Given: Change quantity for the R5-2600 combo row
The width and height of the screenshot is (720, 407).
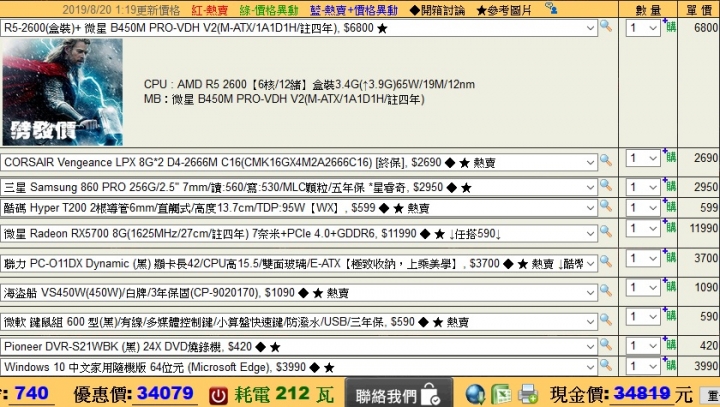Looking at the screenshot, I should coord(643,28).
